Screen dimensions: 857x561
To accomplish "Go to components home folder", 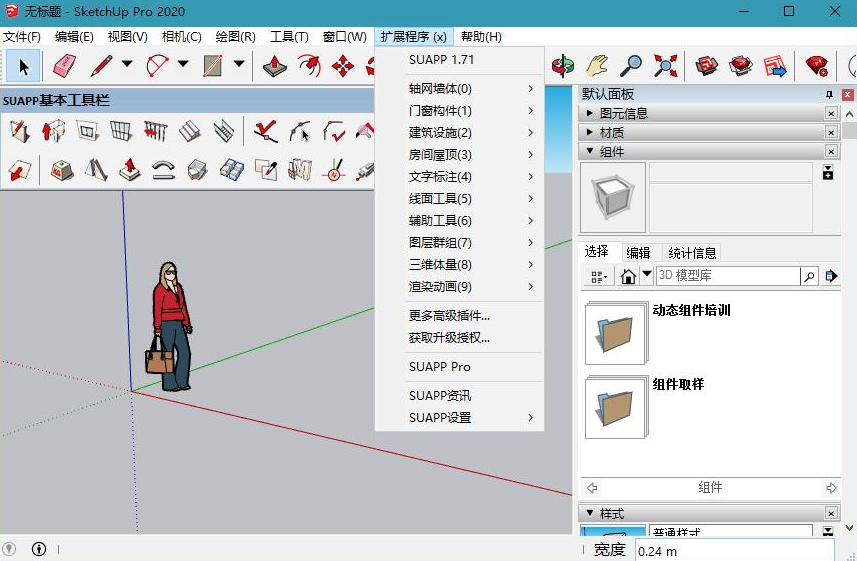I will coord(628,276).
